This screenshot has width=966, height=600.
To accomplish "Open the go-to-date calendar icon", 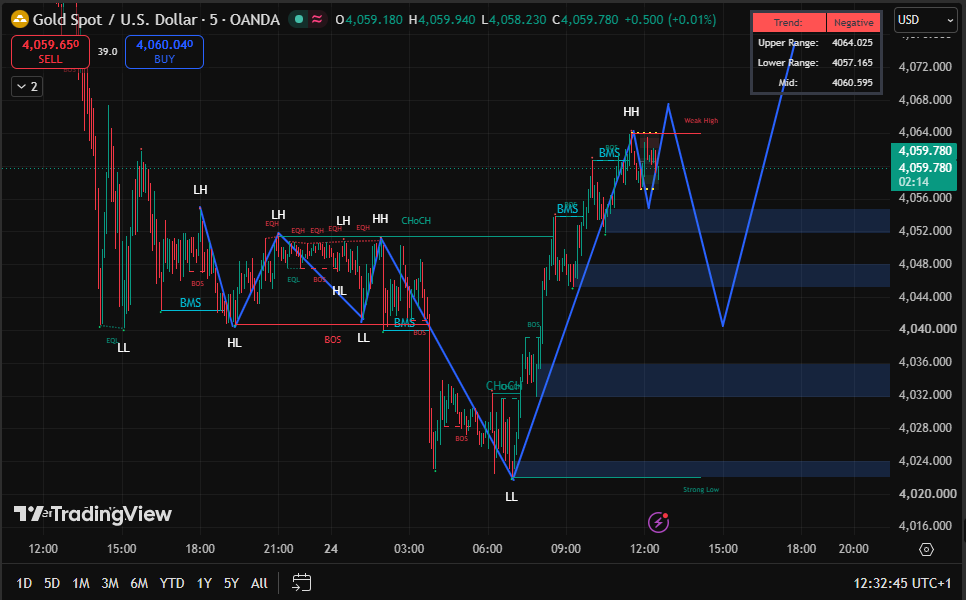I will (x=302, y=583).
